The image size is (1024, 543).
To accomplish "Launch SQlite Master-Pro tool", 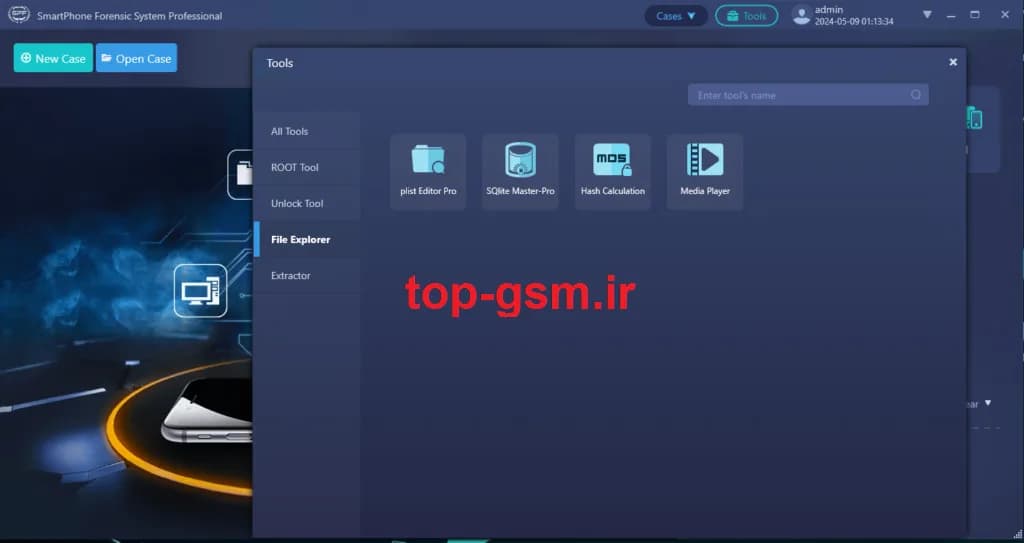I will click(520, 171).
